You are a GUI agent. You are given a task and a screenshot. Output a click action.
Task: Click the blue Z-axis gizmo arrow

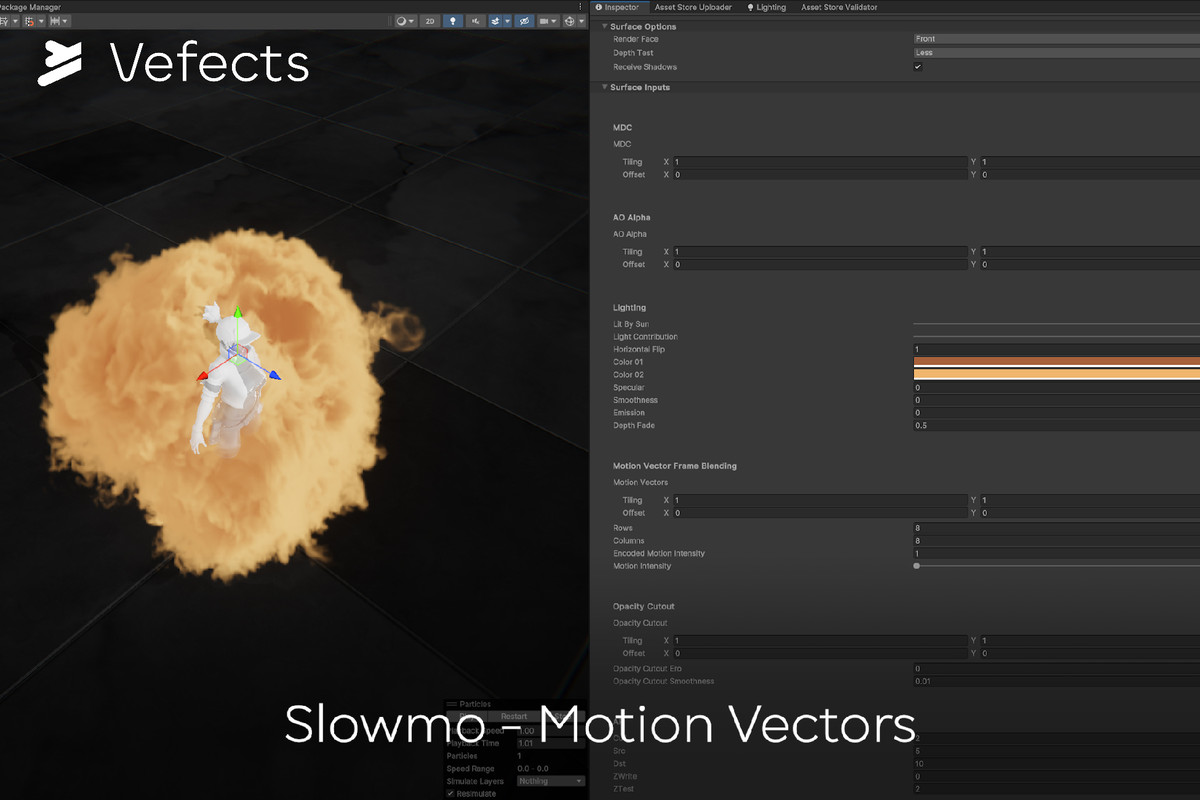274,375
